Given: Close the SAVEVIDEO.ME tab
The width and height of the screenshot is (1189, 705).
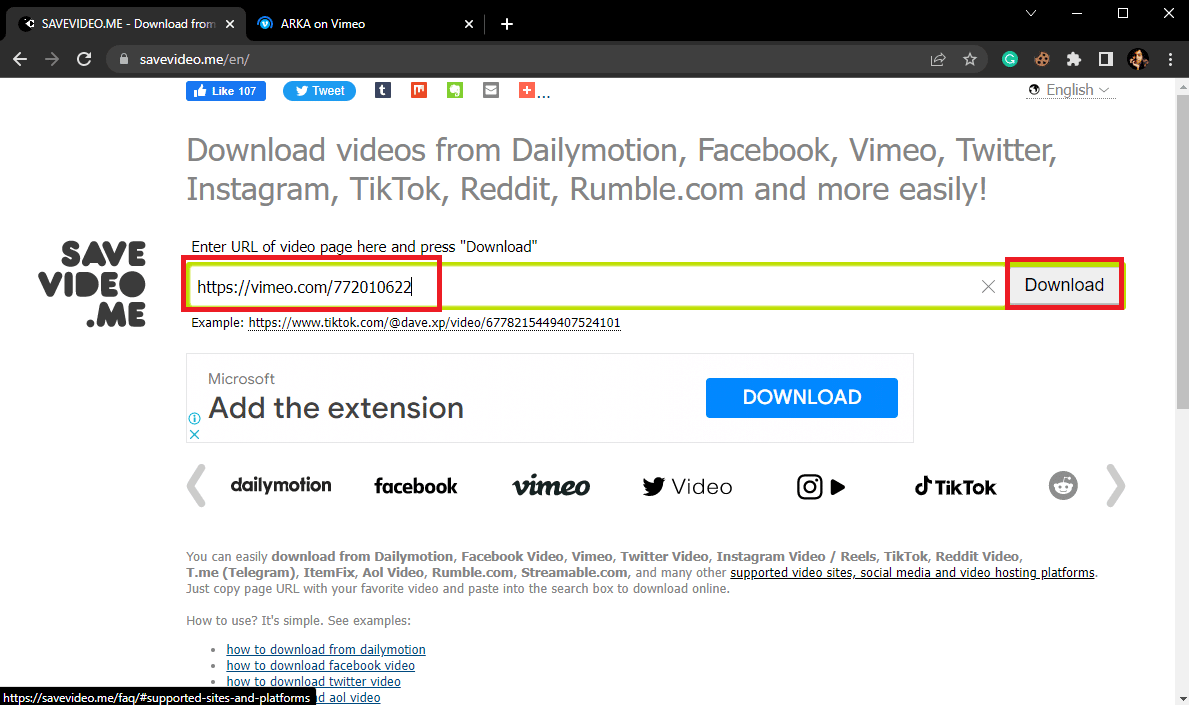Looking at the screenshot, I should click(230, 24).
